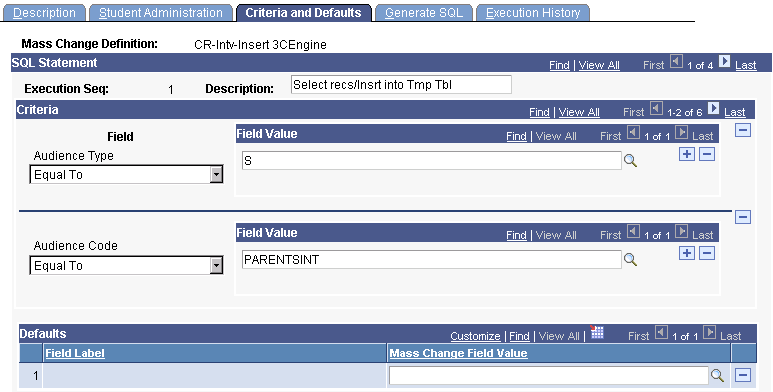
Task: Click Find link in SQL Statement header
Action: [559, 65]
